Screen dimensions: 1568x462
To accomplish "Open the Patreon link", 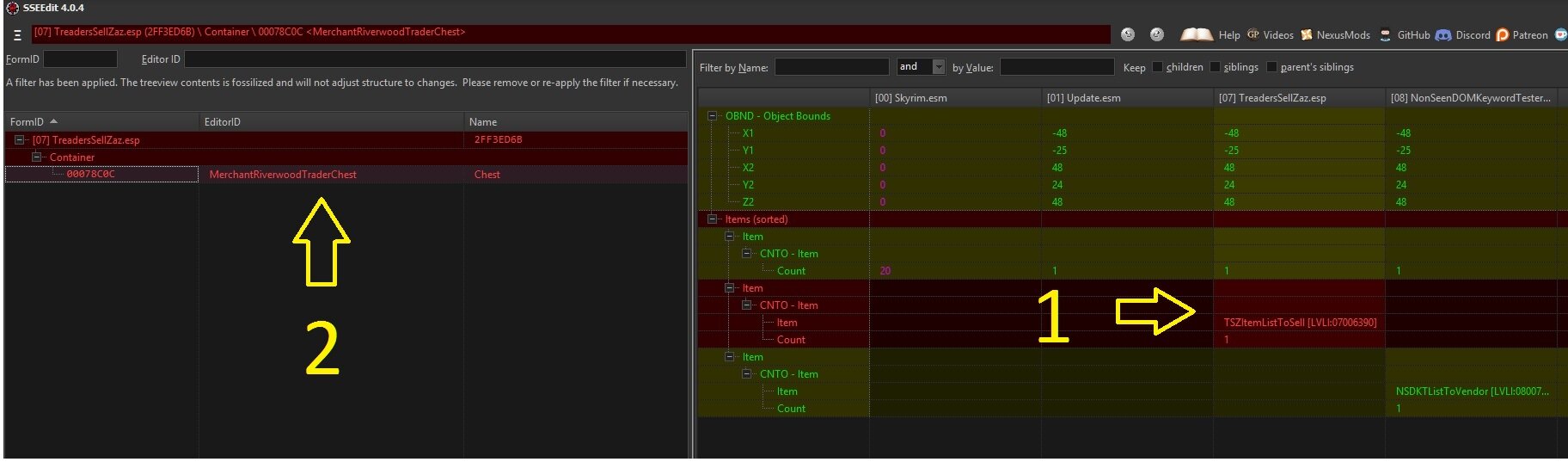I will point(1530,35).
